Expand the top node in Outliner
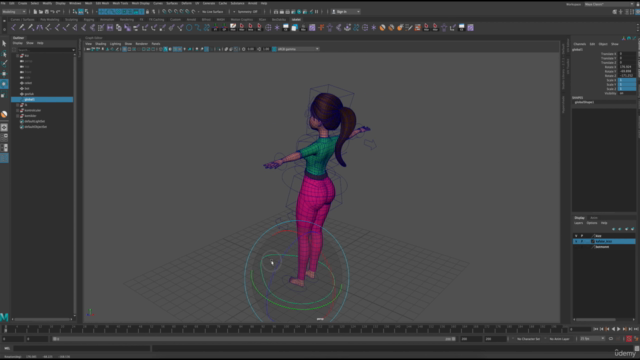The height and width of the screenshot is (360, 640). [x=17, y=56]
